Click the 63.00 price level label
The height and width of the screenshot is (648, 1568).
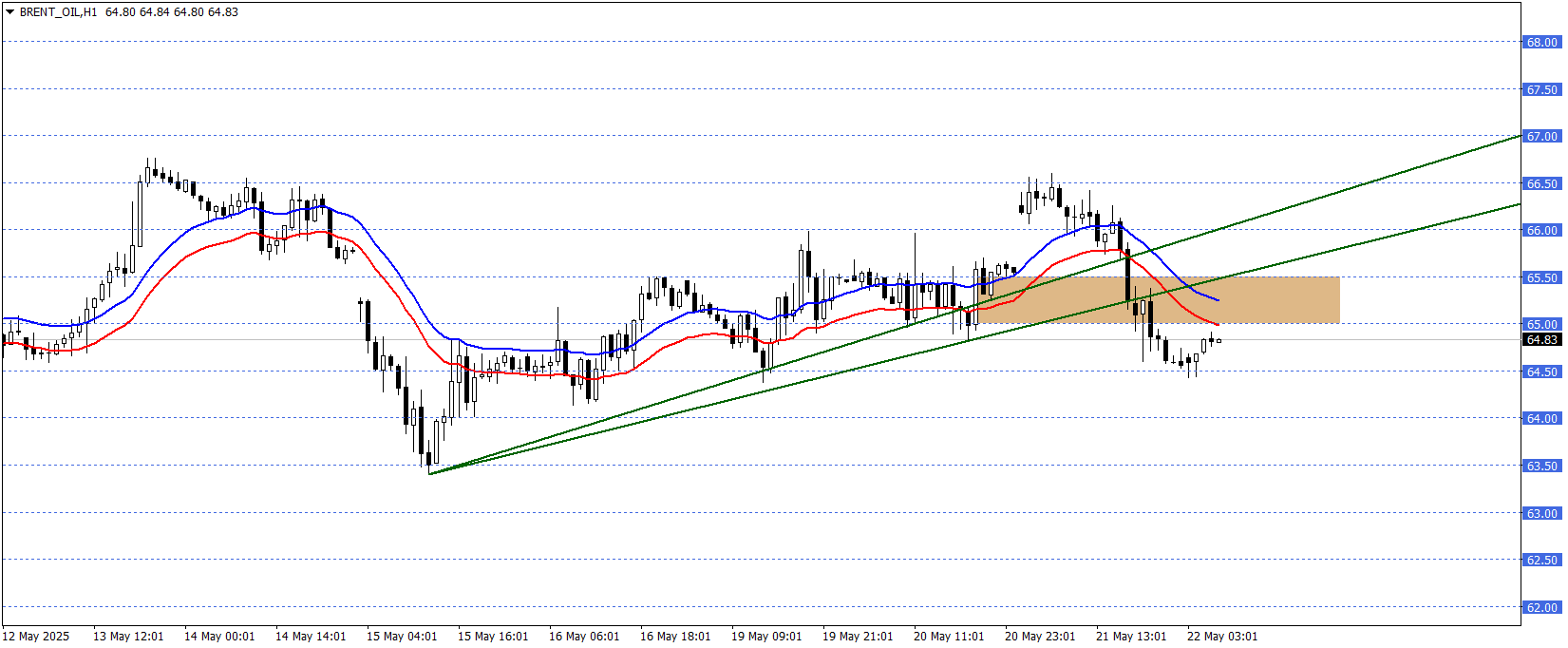tap(1541, 513)
